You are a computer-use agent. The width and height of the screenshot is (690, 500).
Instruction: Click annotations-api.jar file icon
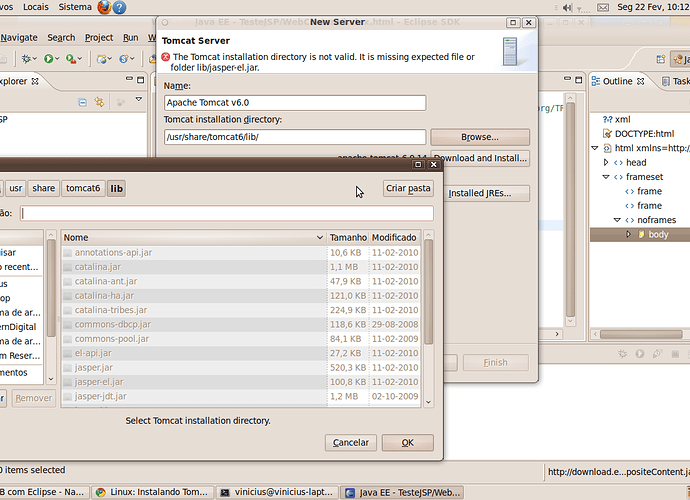point(67,253)
